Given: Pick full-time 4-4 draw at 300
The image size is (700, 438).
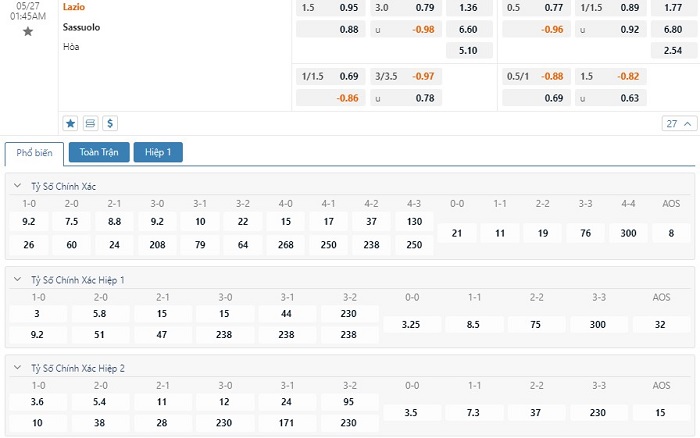Looking at the screenshot, I should (x=628, y=233).
